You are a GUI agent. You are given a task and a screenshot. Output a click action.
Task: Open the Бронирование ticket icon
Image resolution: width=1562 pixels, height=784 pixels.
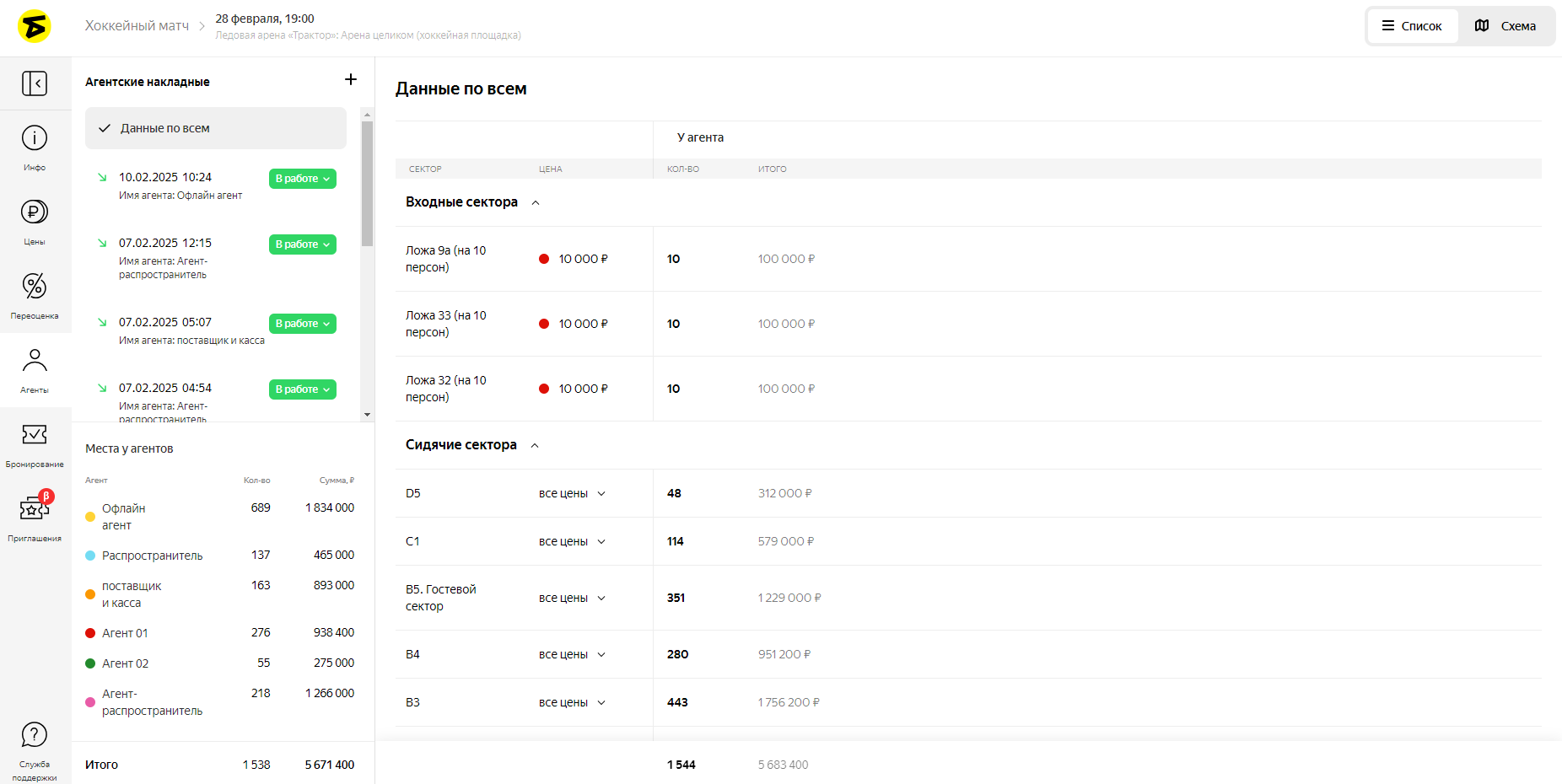35,435
